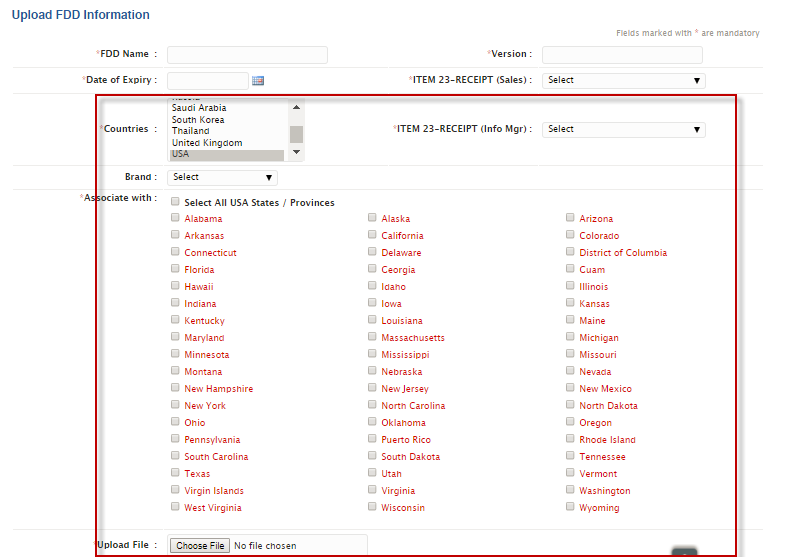Choose Thailand from the Countries list

(x=191, y=131)
